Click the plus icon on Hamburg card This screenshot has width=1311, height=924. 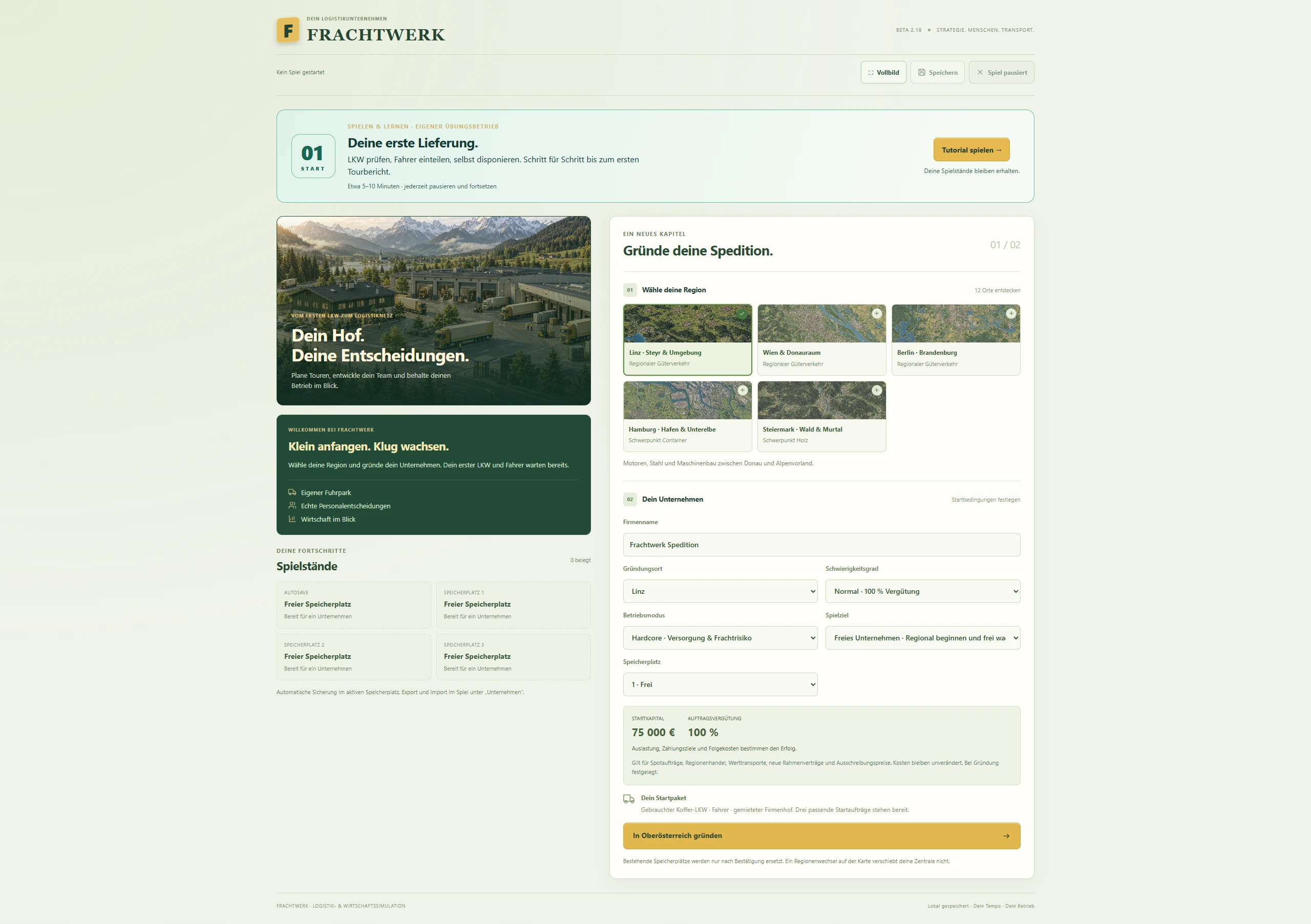tap(742, 391)
